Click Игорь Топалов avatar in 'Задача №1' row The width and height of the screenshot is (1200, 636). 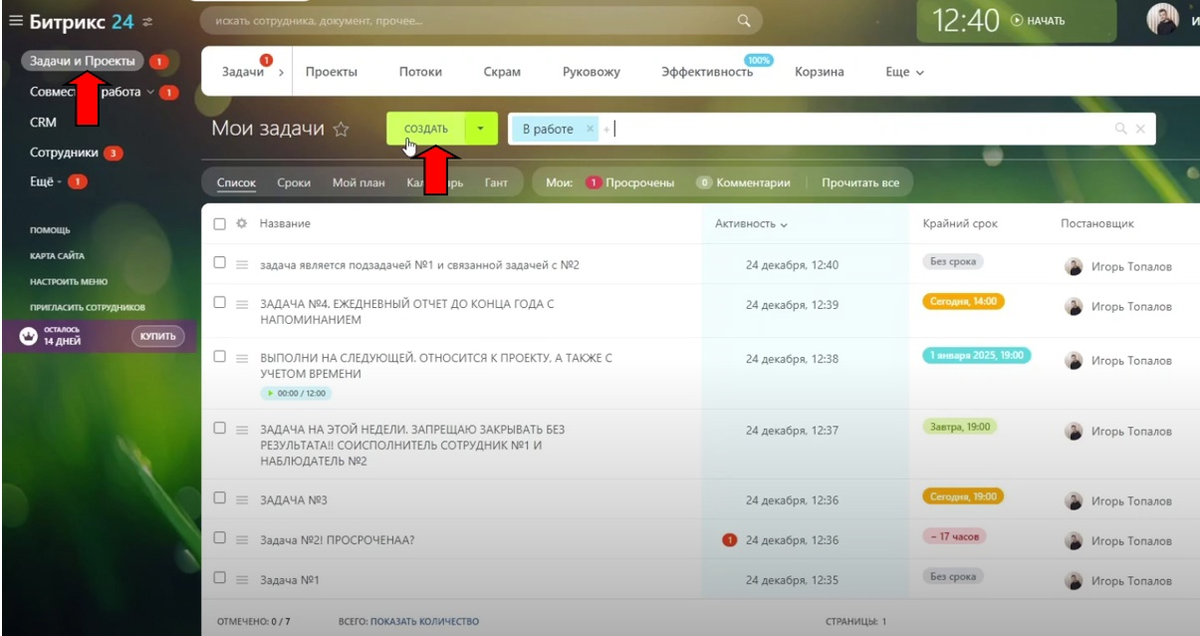pos(1074,581)
